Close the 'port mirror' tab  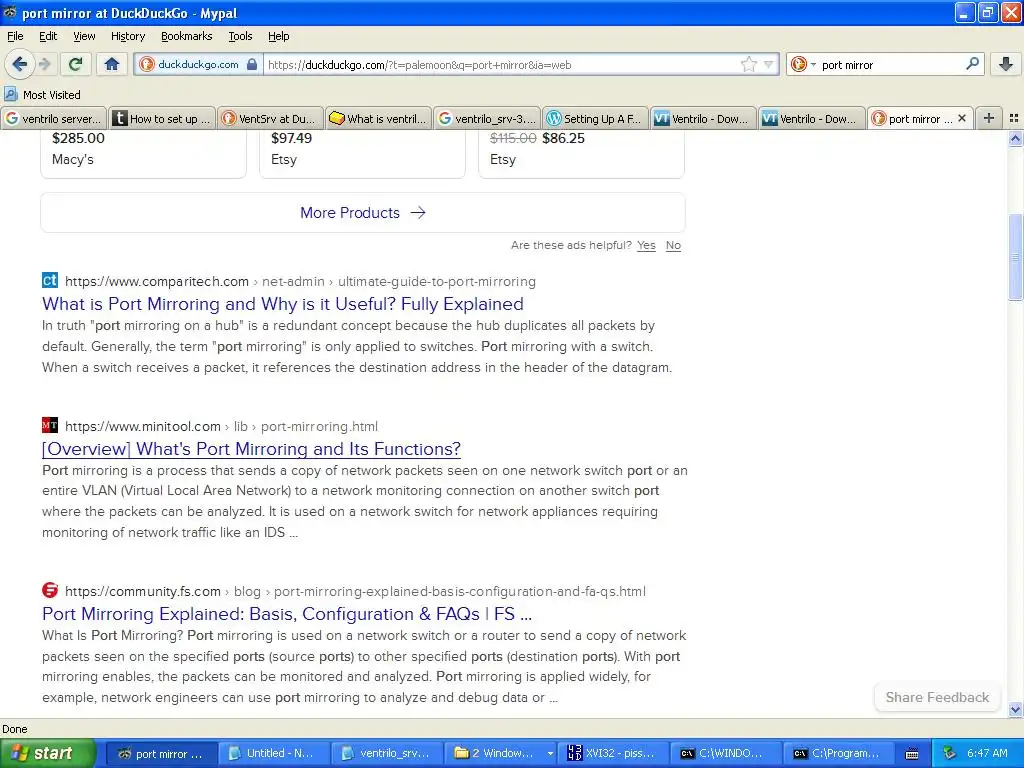[961, 118]
